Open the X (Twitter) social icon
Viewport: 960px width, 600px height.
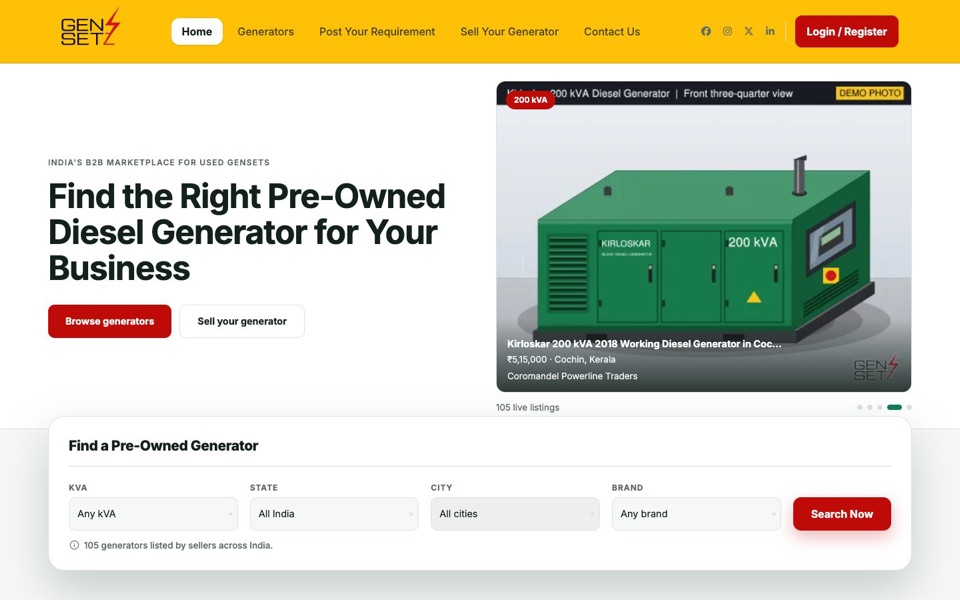click(749, 31)
